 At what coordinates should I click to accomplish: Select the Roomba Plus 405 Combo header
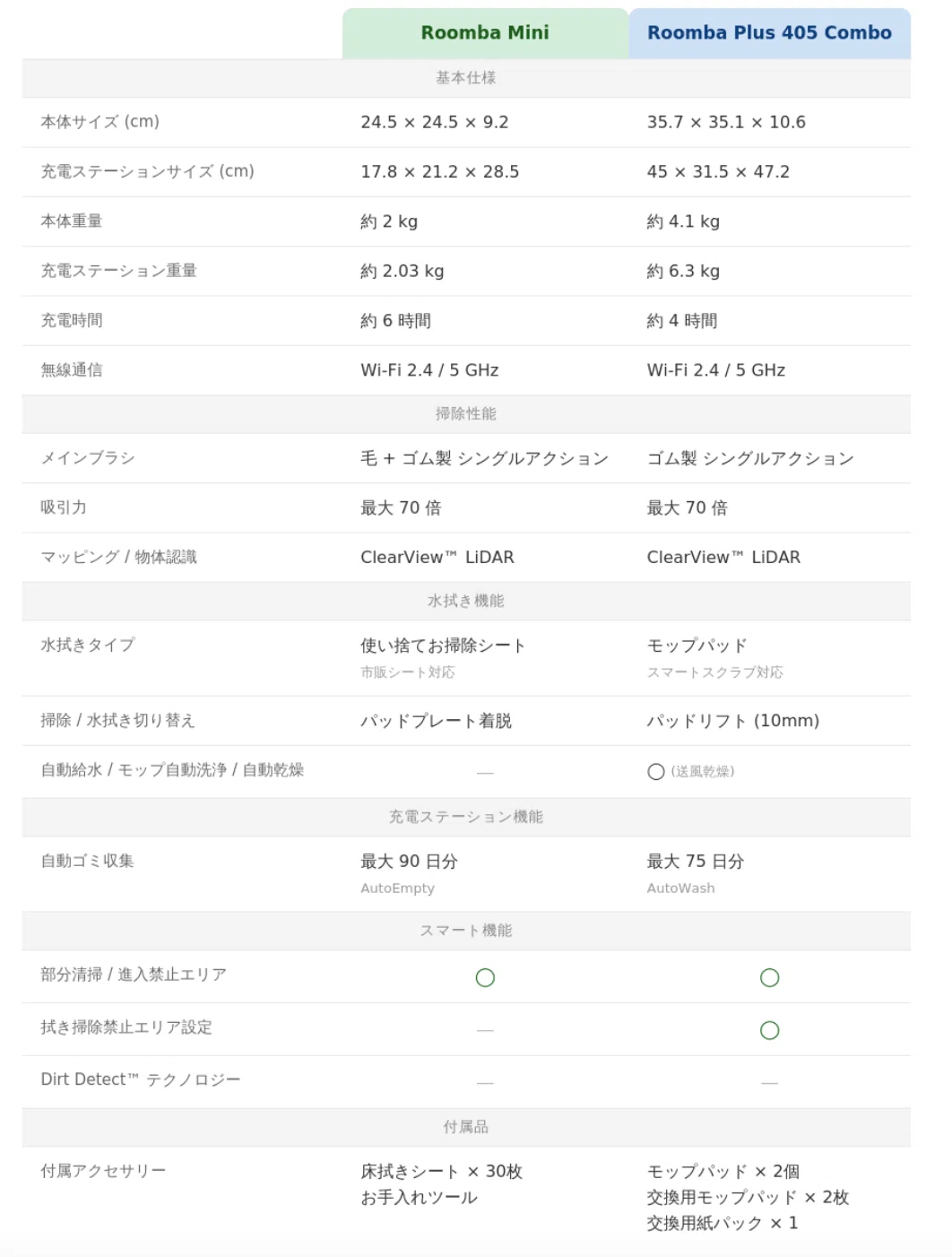(769, 33)
